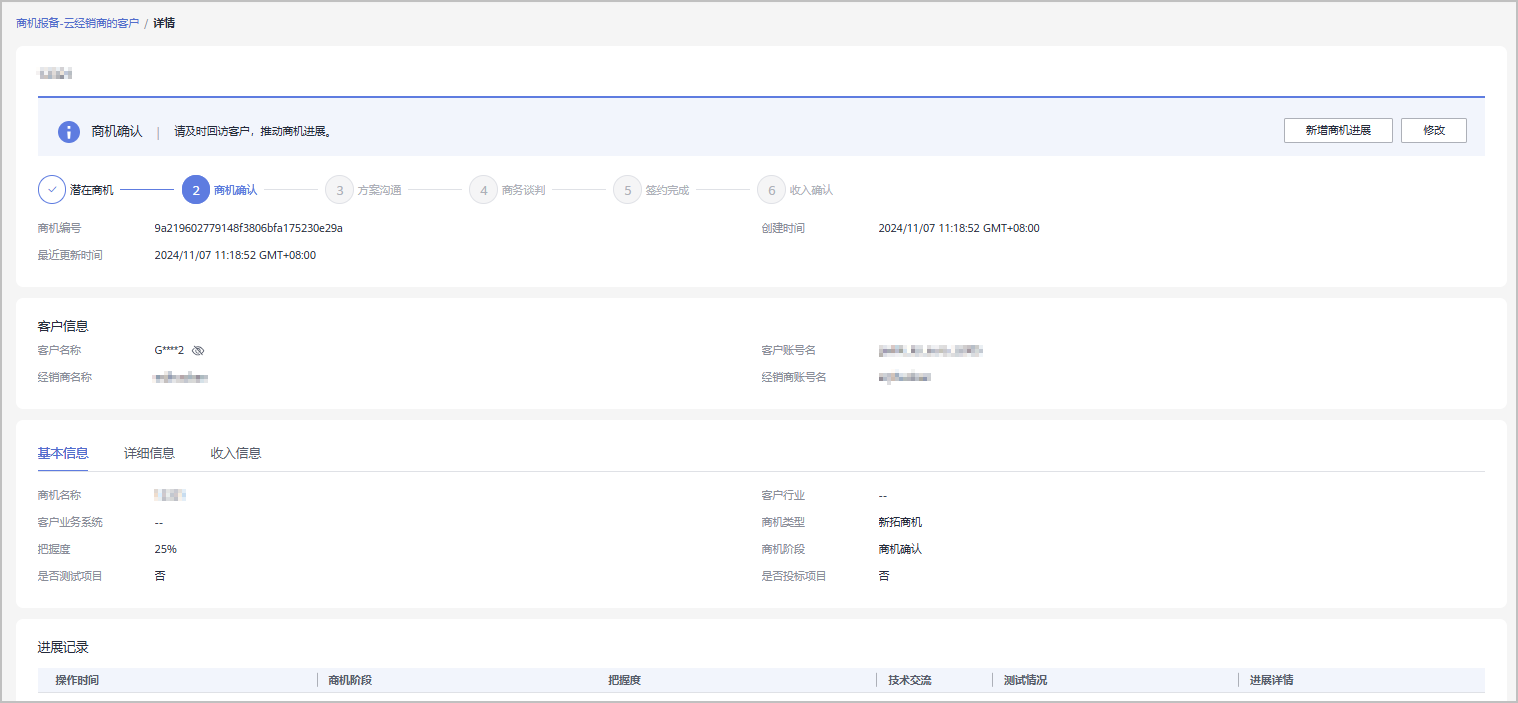Click the 把握度 column header

point(624,680)
